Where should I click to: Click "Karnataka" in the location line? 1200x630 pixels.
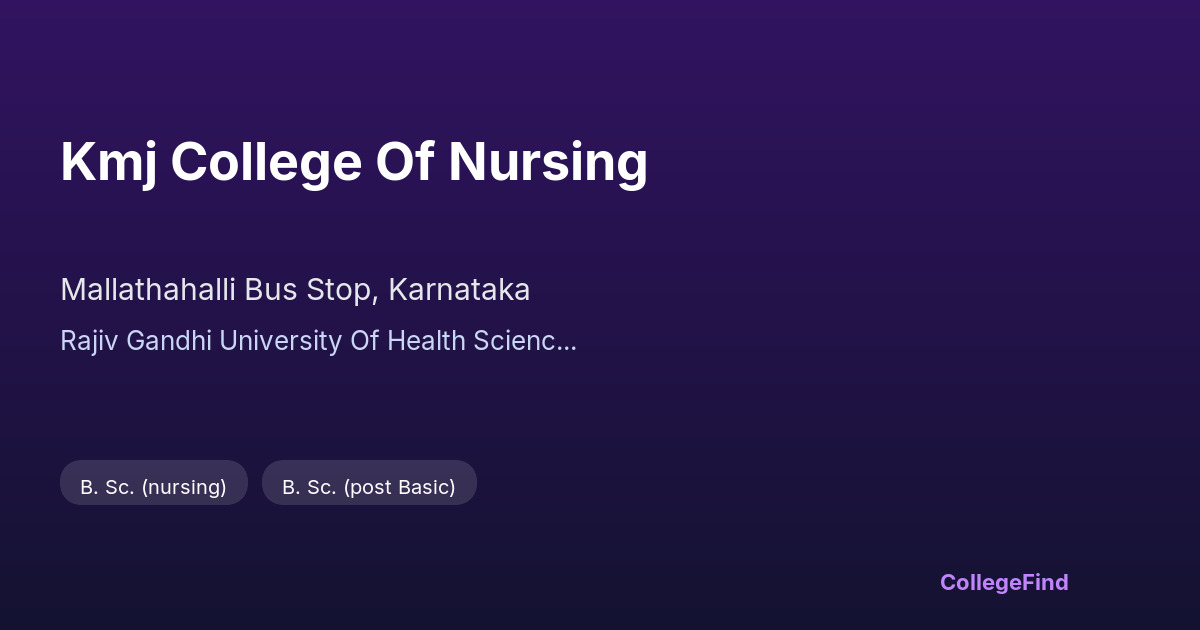click(459, 290)
